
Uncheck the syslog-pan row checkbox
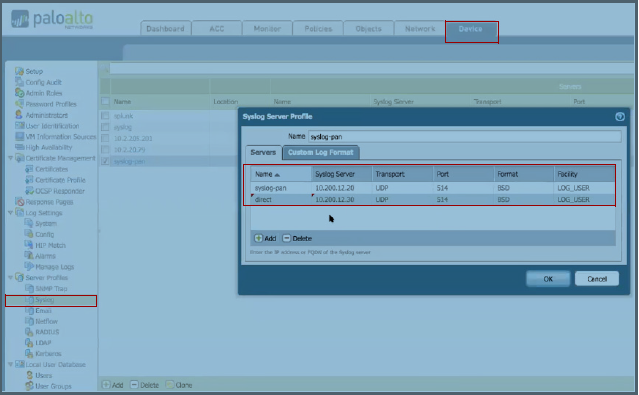point(105,161)
